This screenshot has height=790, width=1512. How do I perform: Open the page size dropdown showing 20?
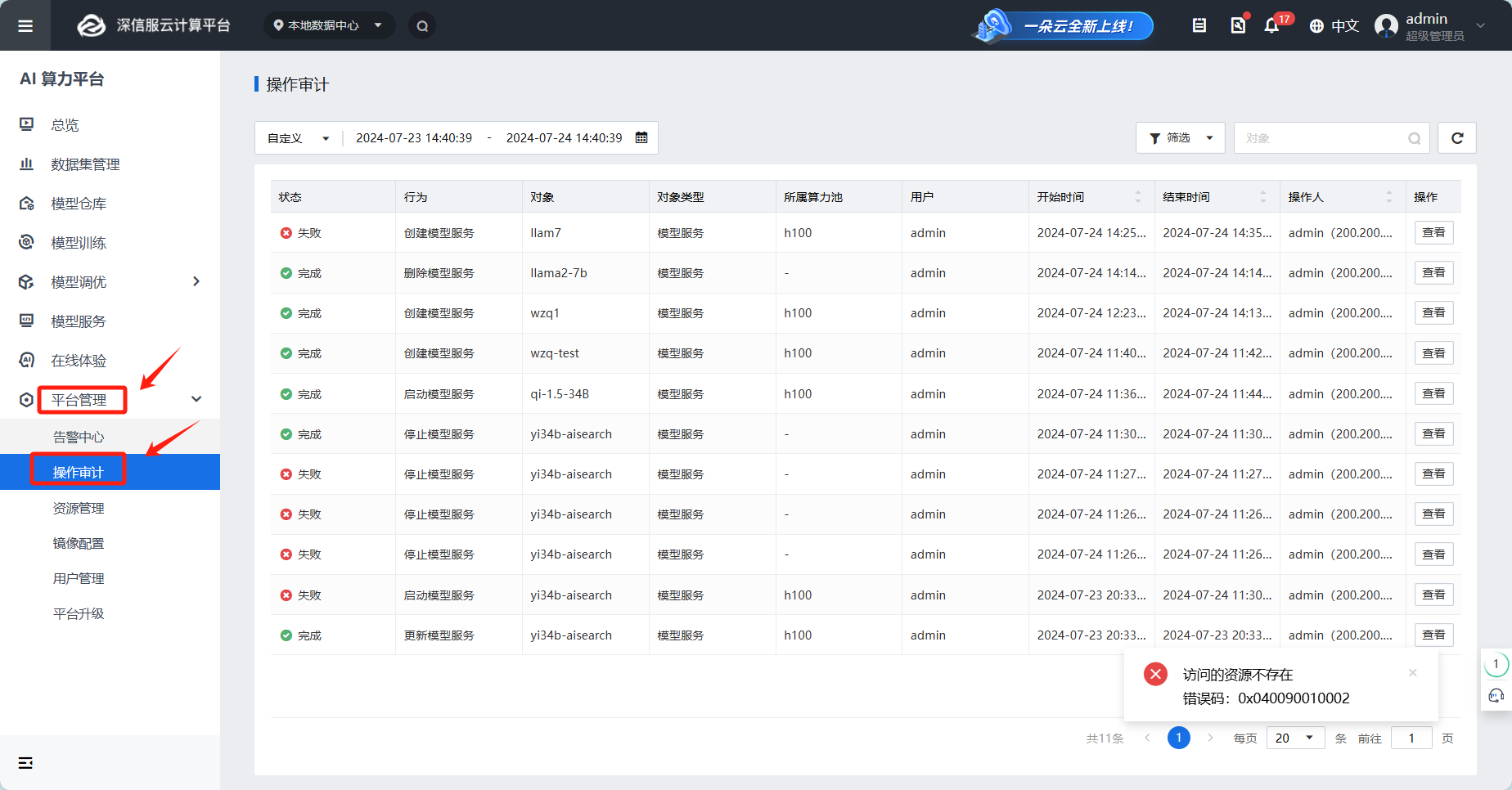coord(1295,738)
